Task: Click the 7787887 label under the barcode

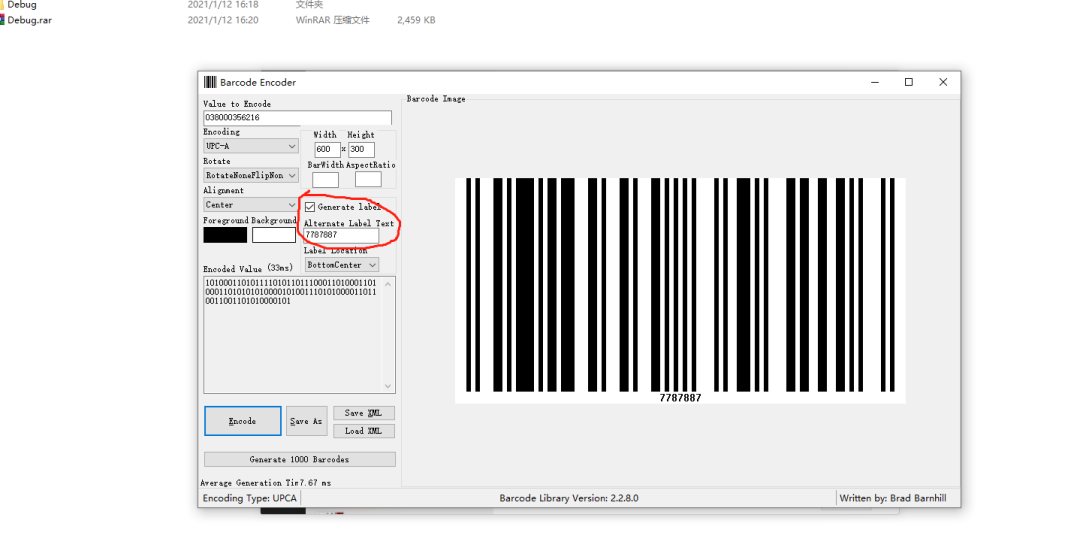Action: (680, 398)
